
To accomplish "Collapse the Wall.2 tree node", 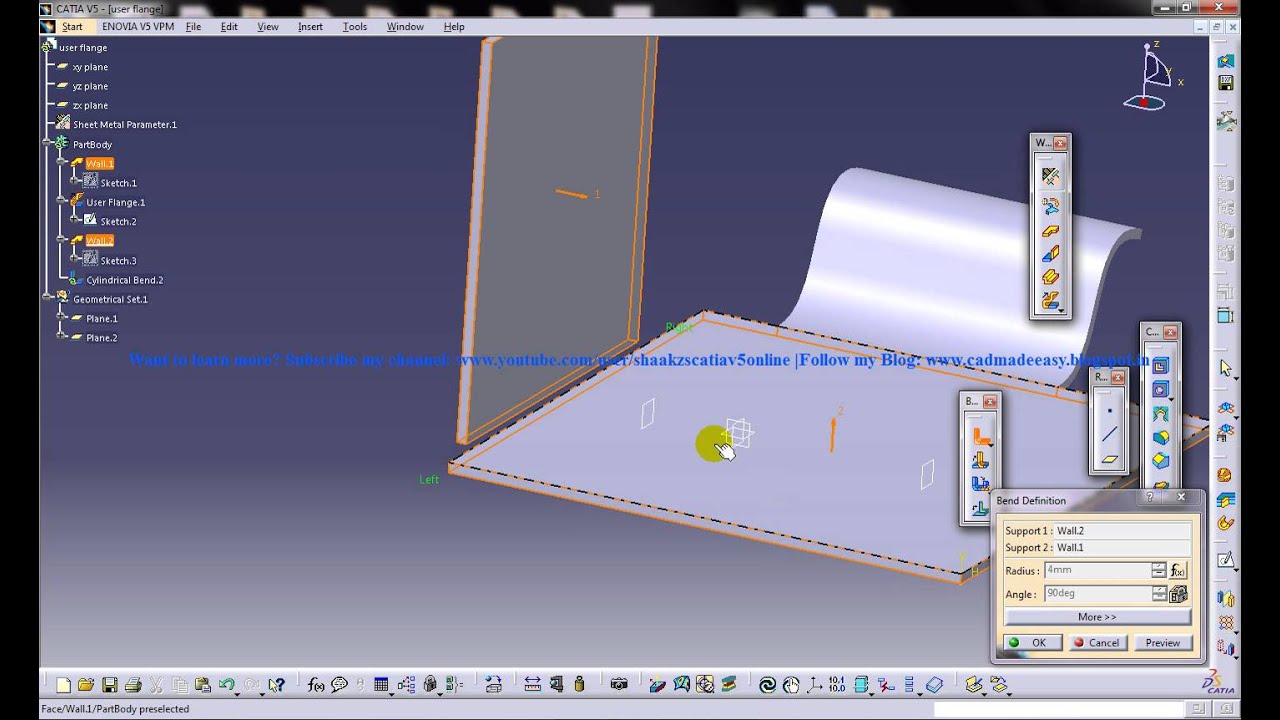I will (x=61, y=241).
